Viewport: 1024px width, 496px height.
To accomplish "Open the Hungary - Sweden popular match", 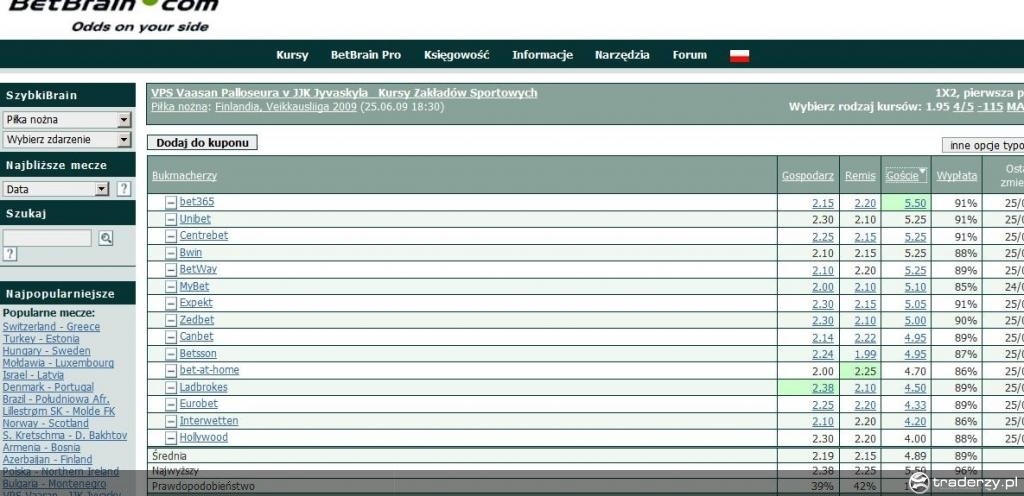I will click(x=46, y=350).
